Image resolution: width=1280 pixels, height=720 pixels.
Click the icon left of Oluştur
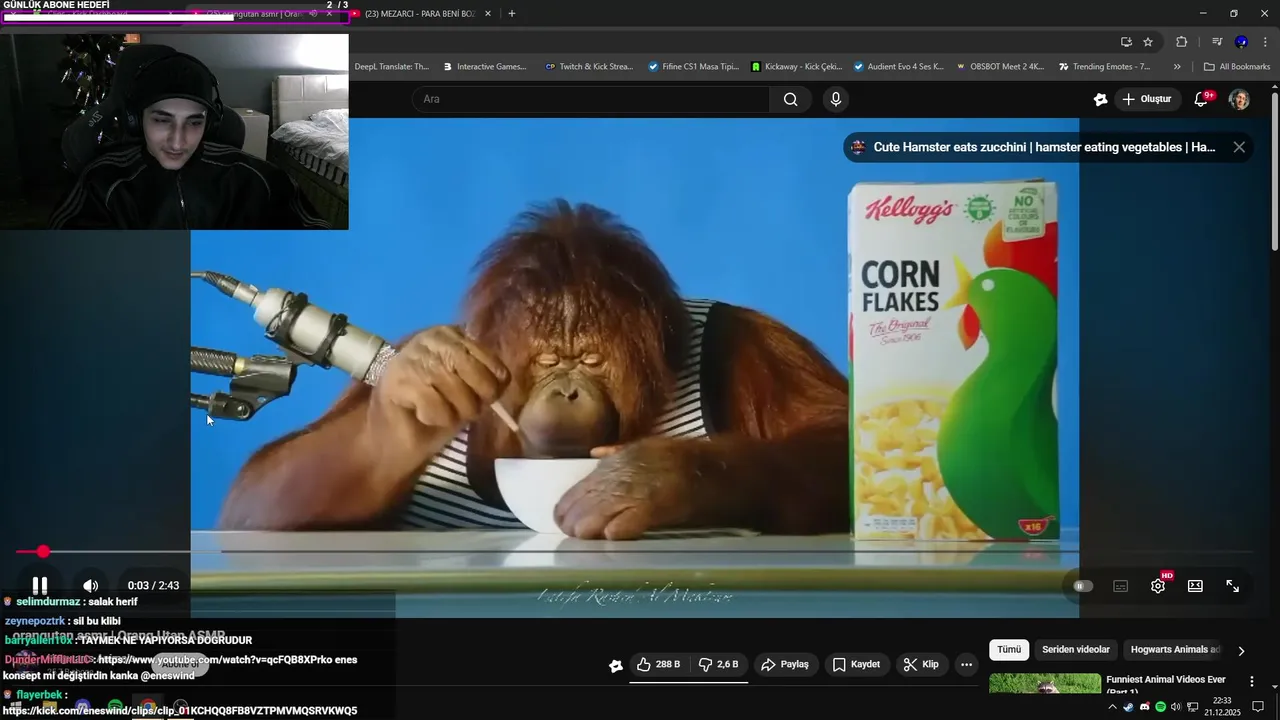(x=1100, y=99)
